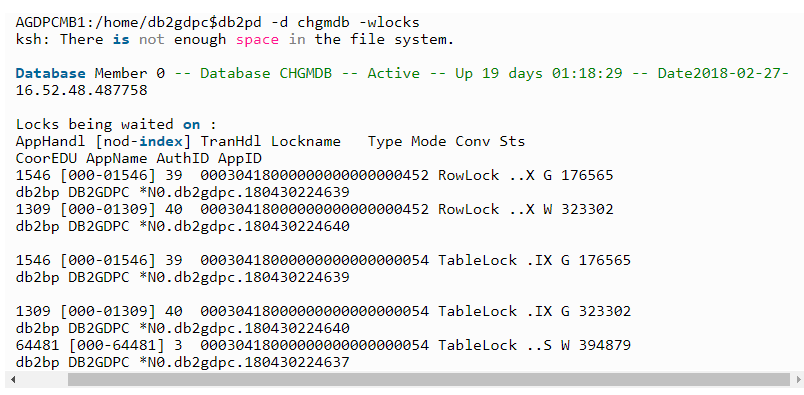Click the timestamp 16.52.48.487758
This screenshot has height=395, width=804.
click(x=82, y=91)
